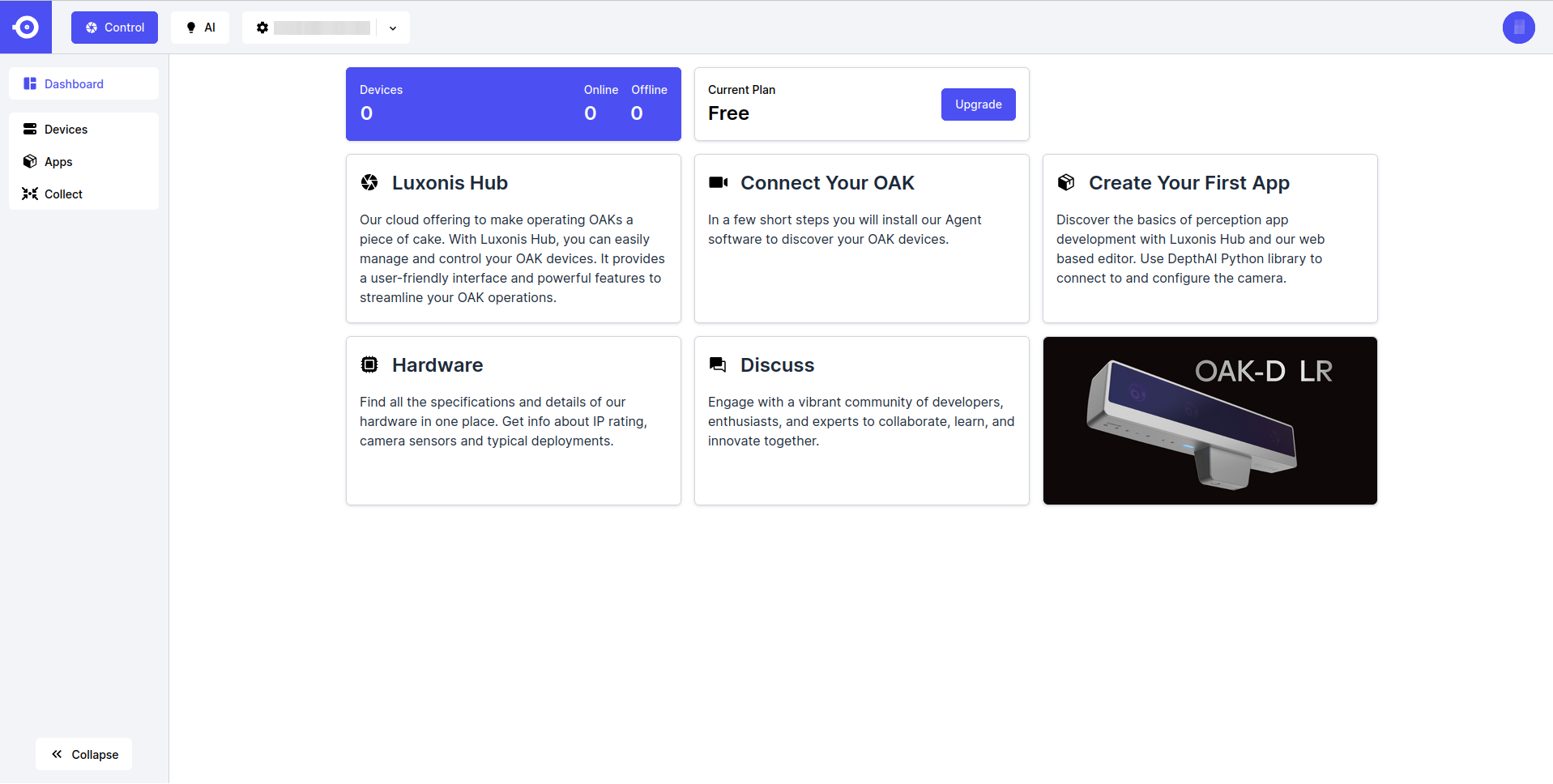Click the chip icon on Hardware card
The width and height of the screenshot is (1553, 784).
369,364
